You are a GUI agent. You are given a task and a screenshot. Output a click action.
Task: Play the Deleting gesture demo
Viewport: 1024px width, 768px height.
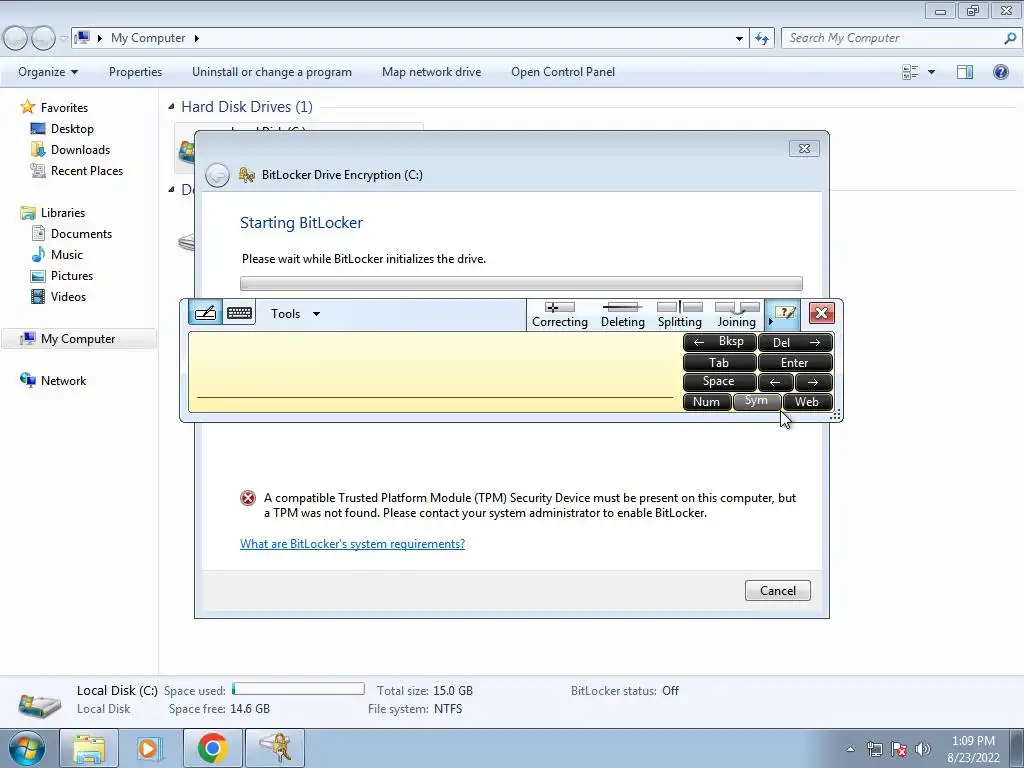pyautogui.click(x=622, y=314)
